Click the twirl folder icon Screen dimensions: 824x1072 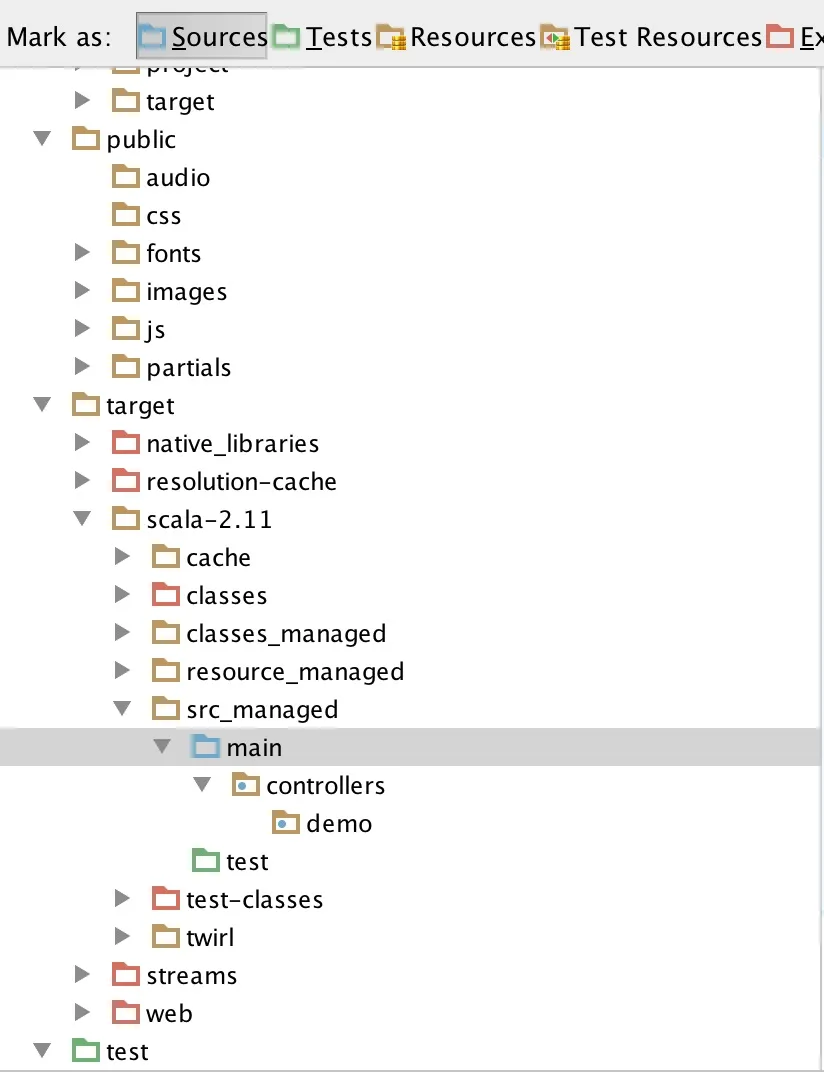tap(166, 936)
